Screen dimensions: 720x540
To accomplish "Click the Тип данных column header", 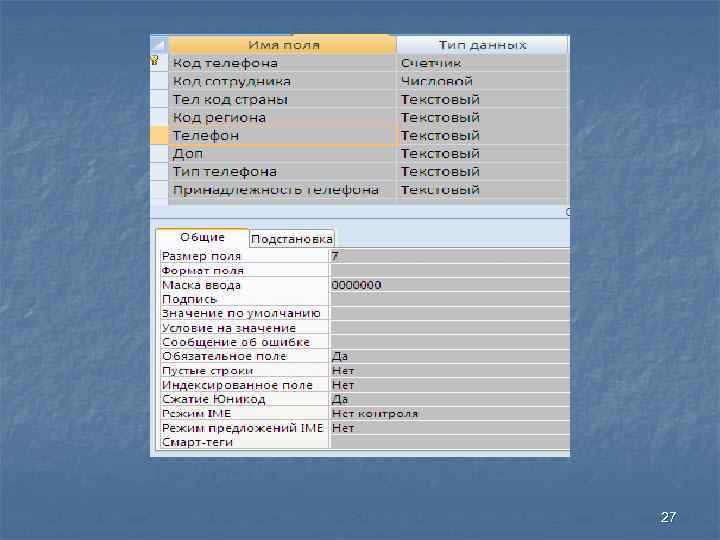I will [482, 45].
